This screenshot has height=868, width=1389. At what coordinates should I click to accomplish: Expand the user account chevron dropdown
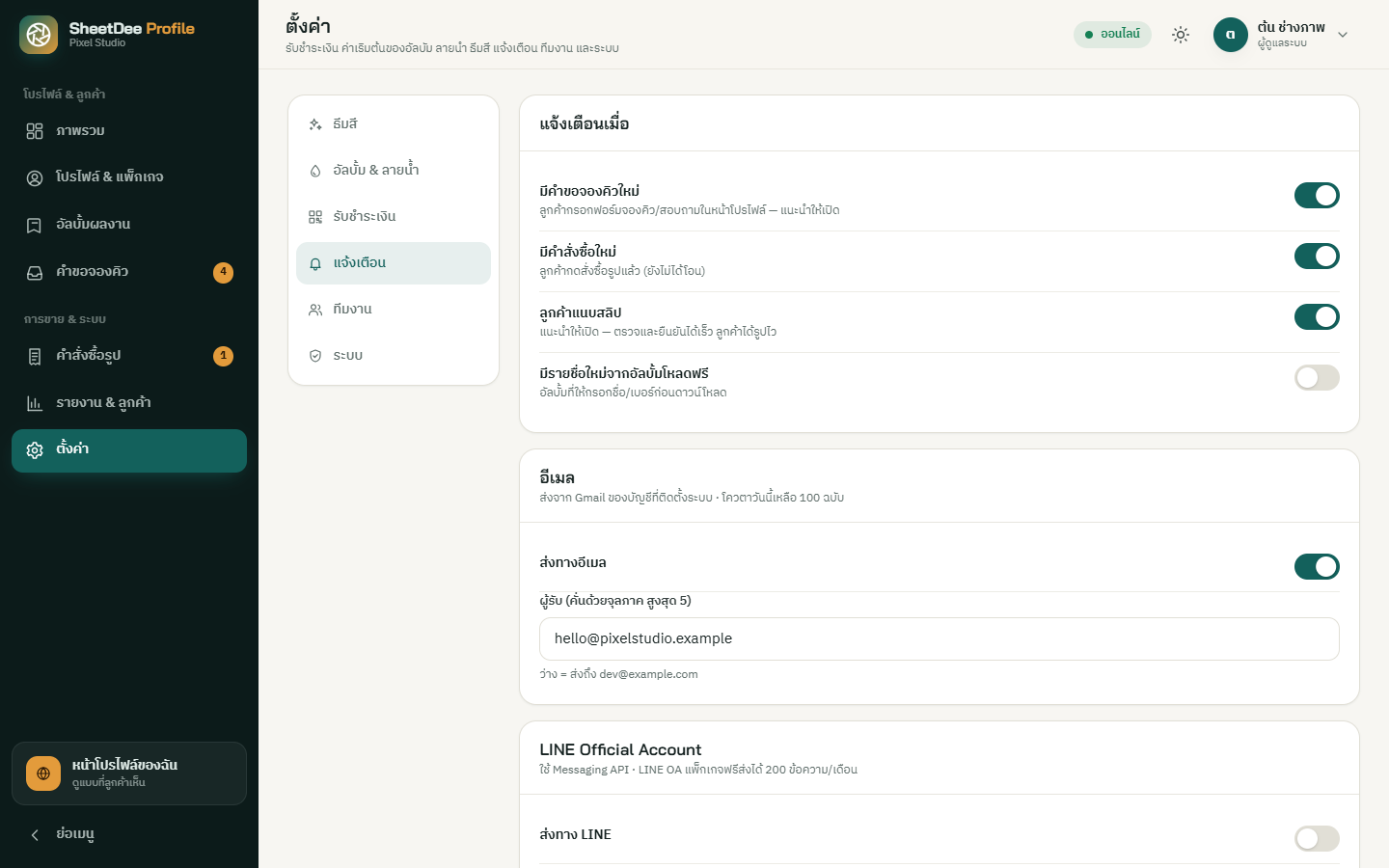(1343, 35)
